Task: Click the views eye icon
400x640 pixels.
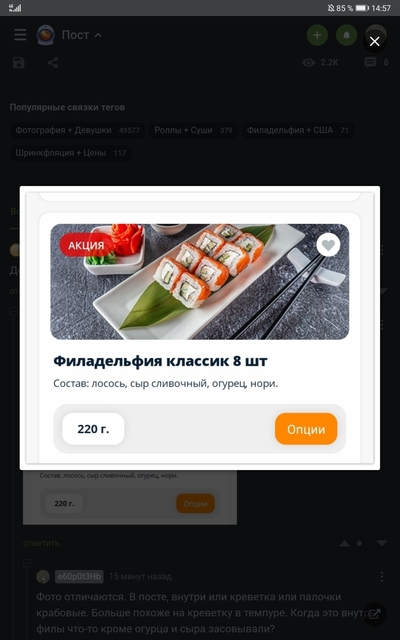Action: tap(309, 62)
